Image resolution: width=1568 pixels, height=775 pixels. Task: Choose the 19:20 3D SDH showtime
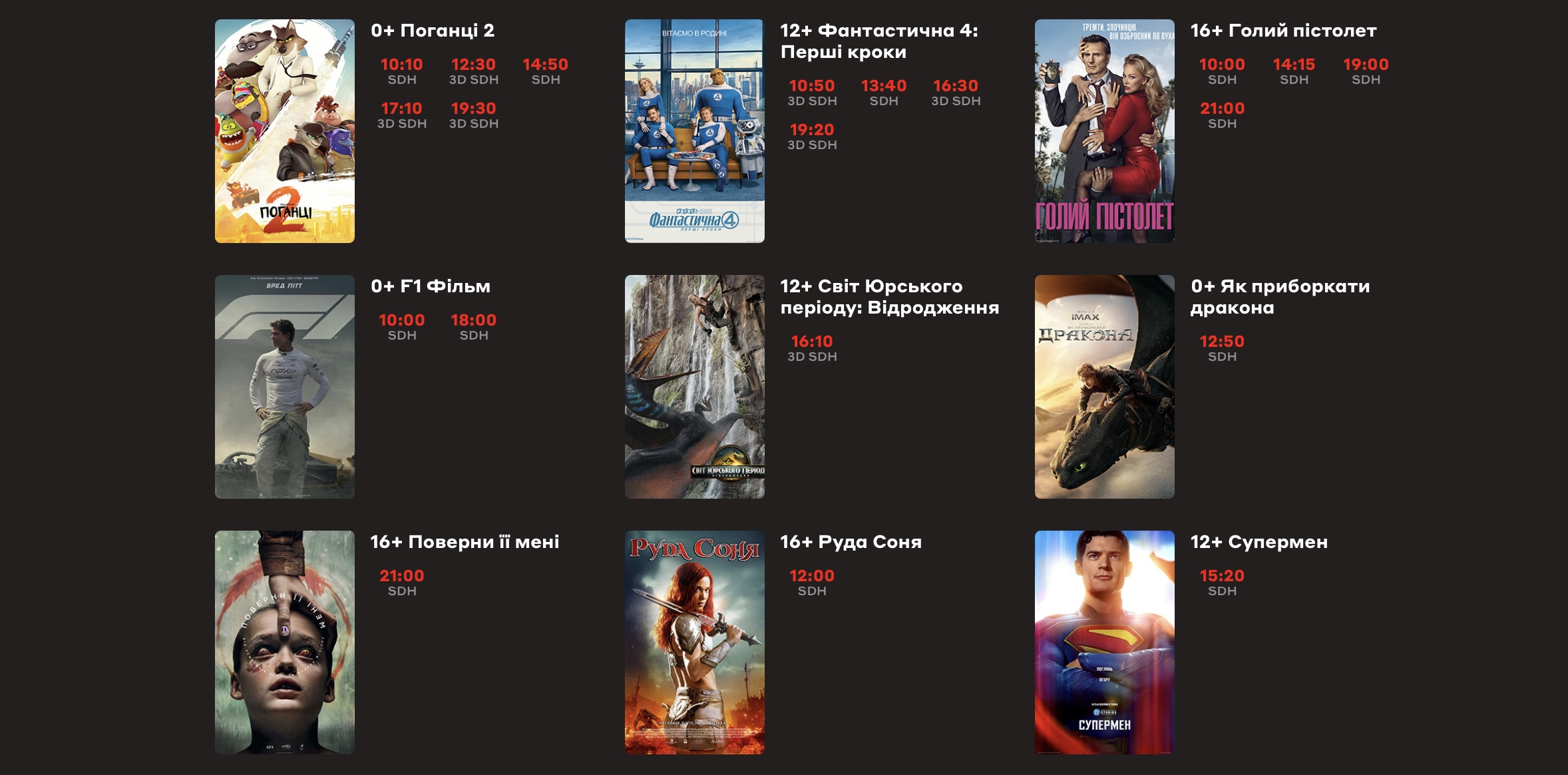(x=812, y=136)
